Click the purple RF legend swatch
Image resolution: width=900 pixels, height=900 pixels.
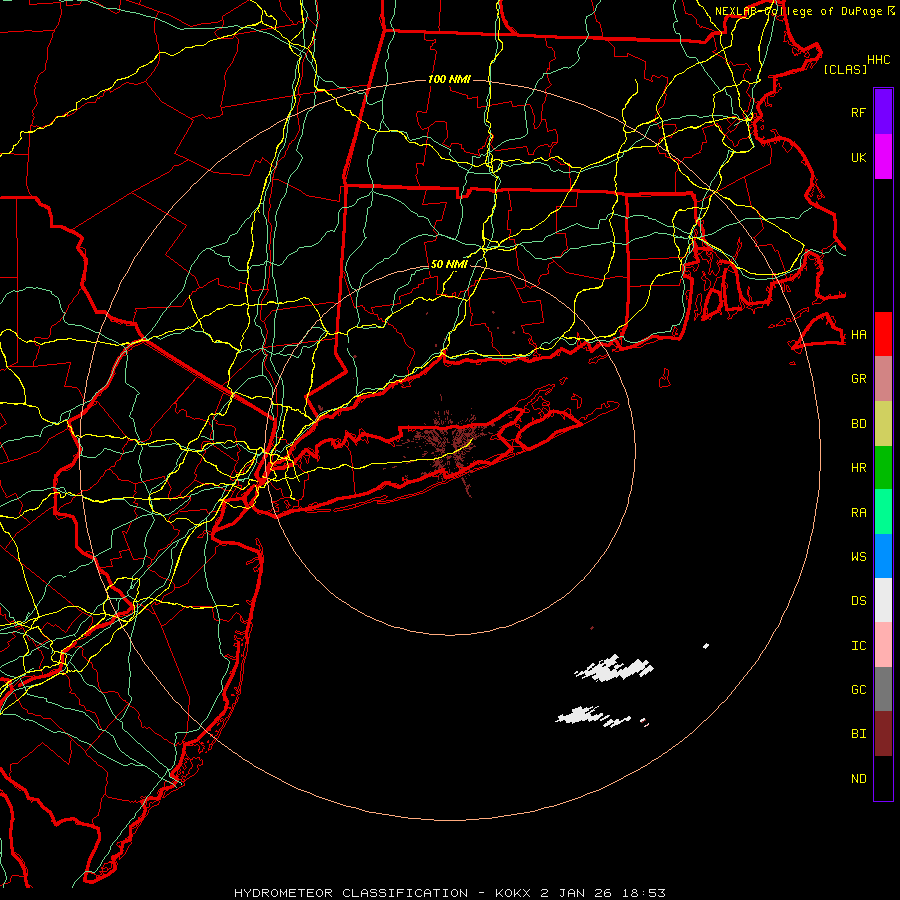(x=883, y=112)
